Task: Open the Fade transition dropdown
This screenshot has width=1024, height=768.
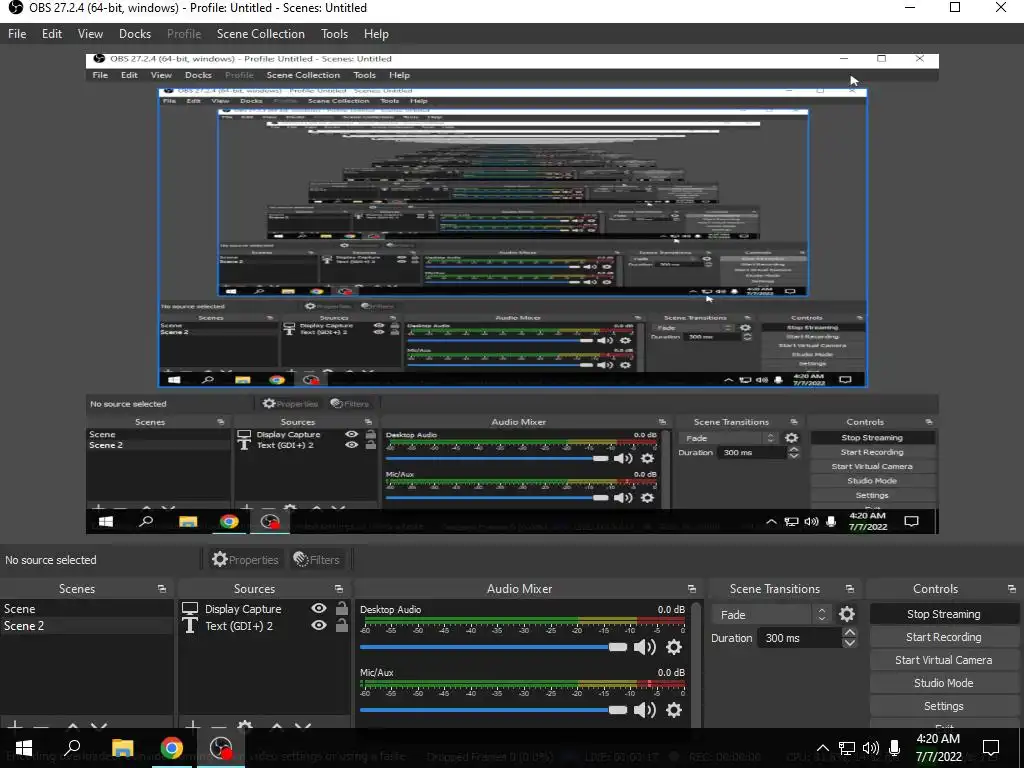Action: [x=773, y=615]
